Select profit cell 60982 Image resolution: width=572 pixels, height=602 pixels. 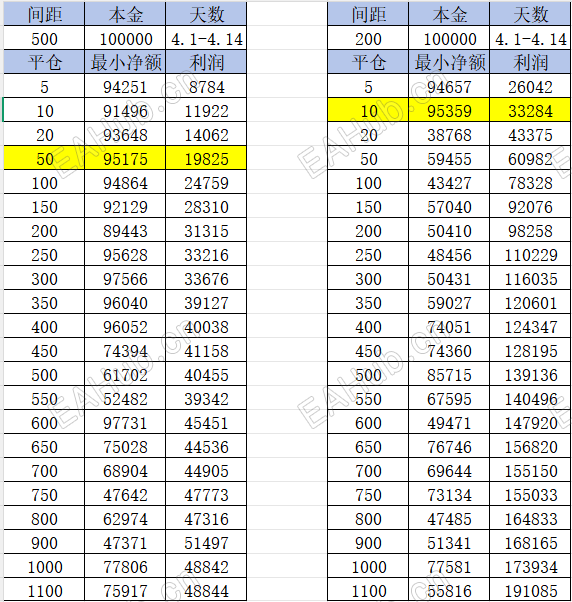pyautogui.click(x=530, y=158)
